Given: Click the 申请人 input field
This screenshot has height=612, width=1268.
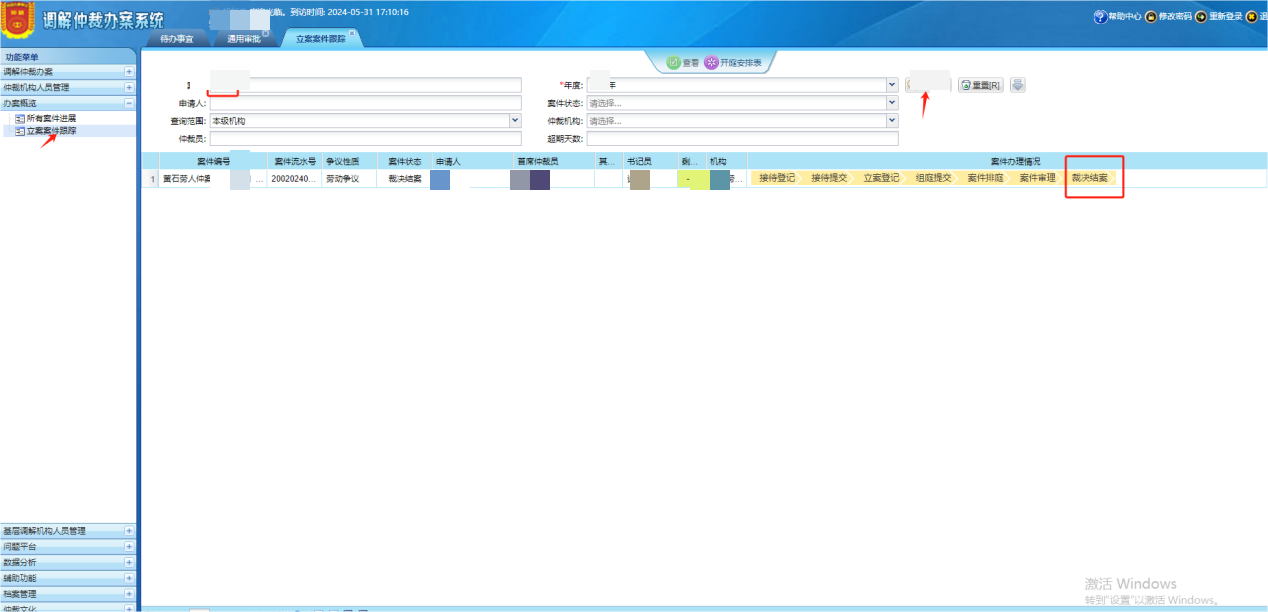Looking at the screenshot, I should pos(365,103).
